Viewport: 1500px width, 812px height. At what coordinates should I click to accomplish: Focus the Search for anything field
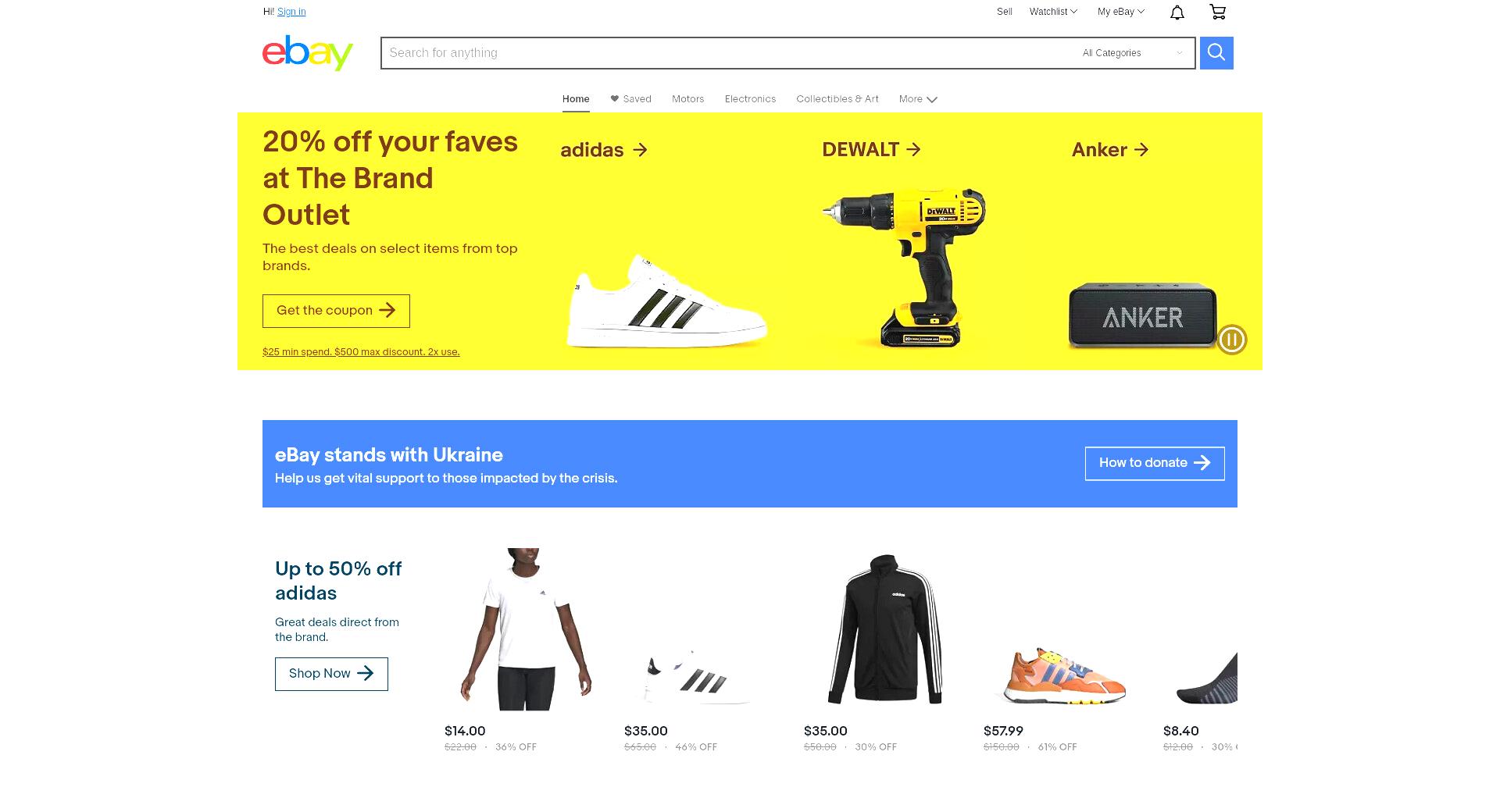(727, 53)
